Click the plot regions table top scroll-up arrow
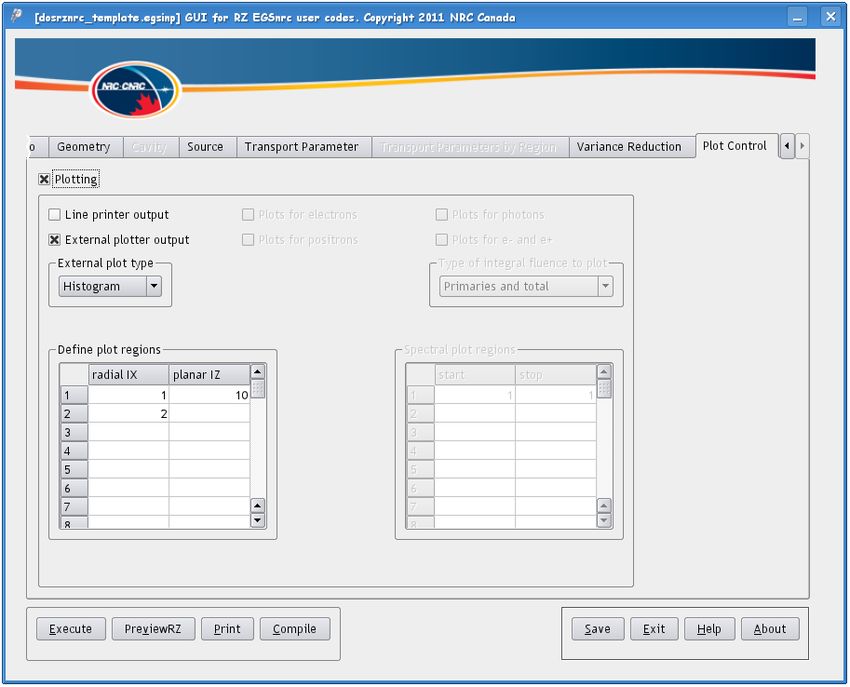 [257, 372]
